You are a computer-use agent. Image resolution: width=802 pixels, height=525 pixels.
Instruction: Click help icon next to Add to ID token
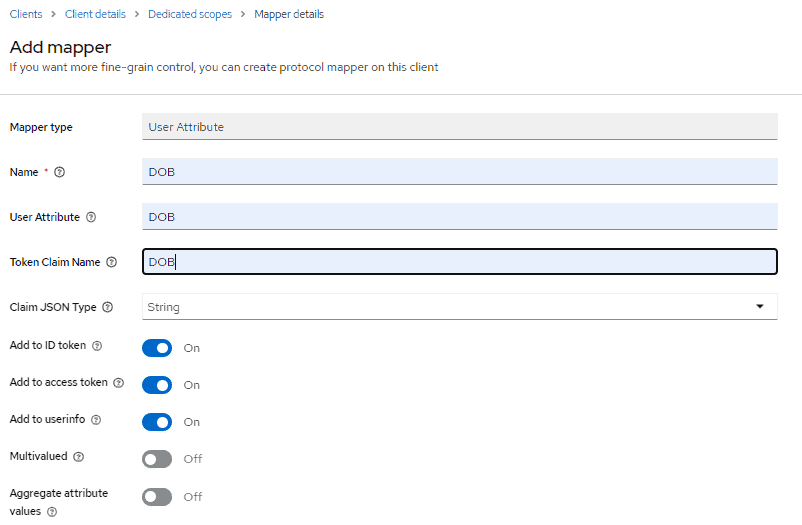click(x=97, y=346)
